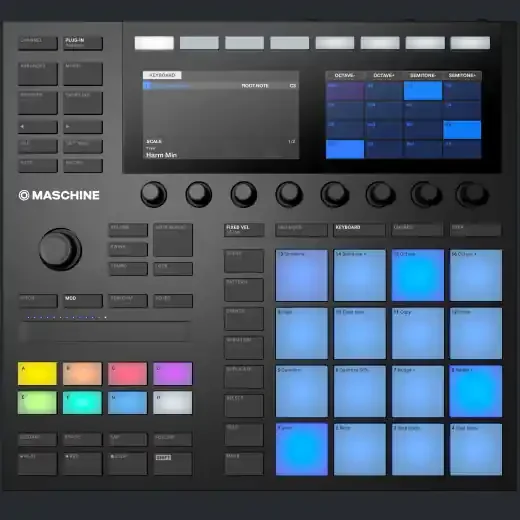Image resolution: width=520 pixels, height=520 pixels.
Task: Select the VOLUME encoder mode button
Action: coord(128,230)
